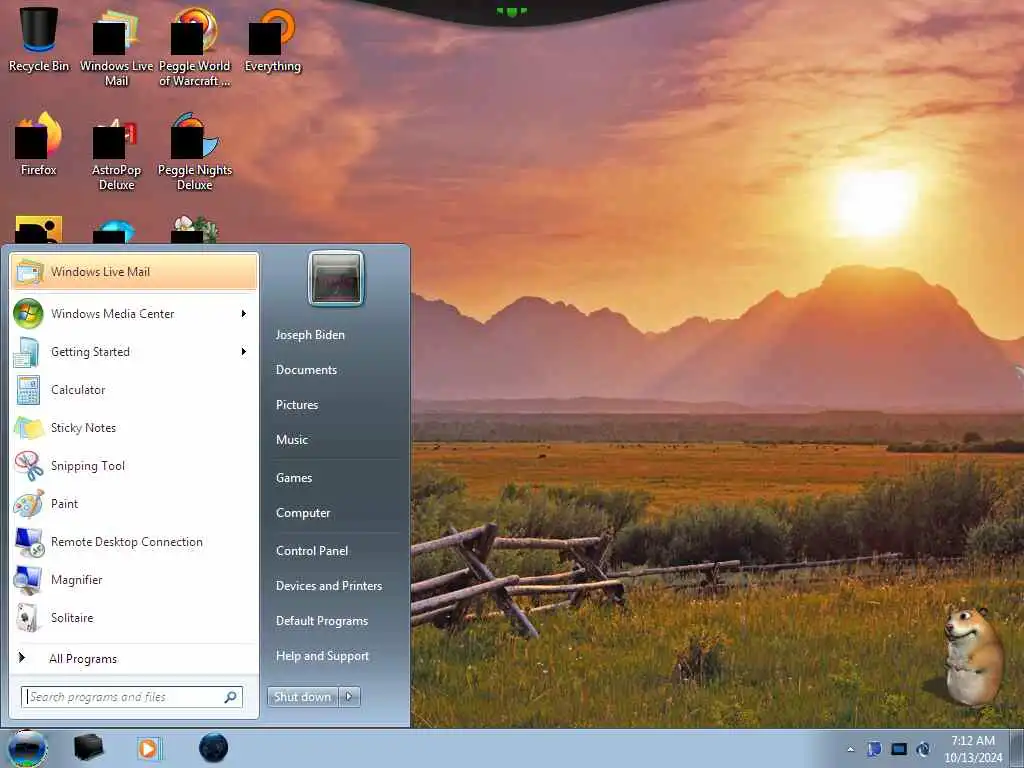Screen dimensions: 1024x768
Task: Expand Getting Started submenu arrow
Action: click(244, 352)
